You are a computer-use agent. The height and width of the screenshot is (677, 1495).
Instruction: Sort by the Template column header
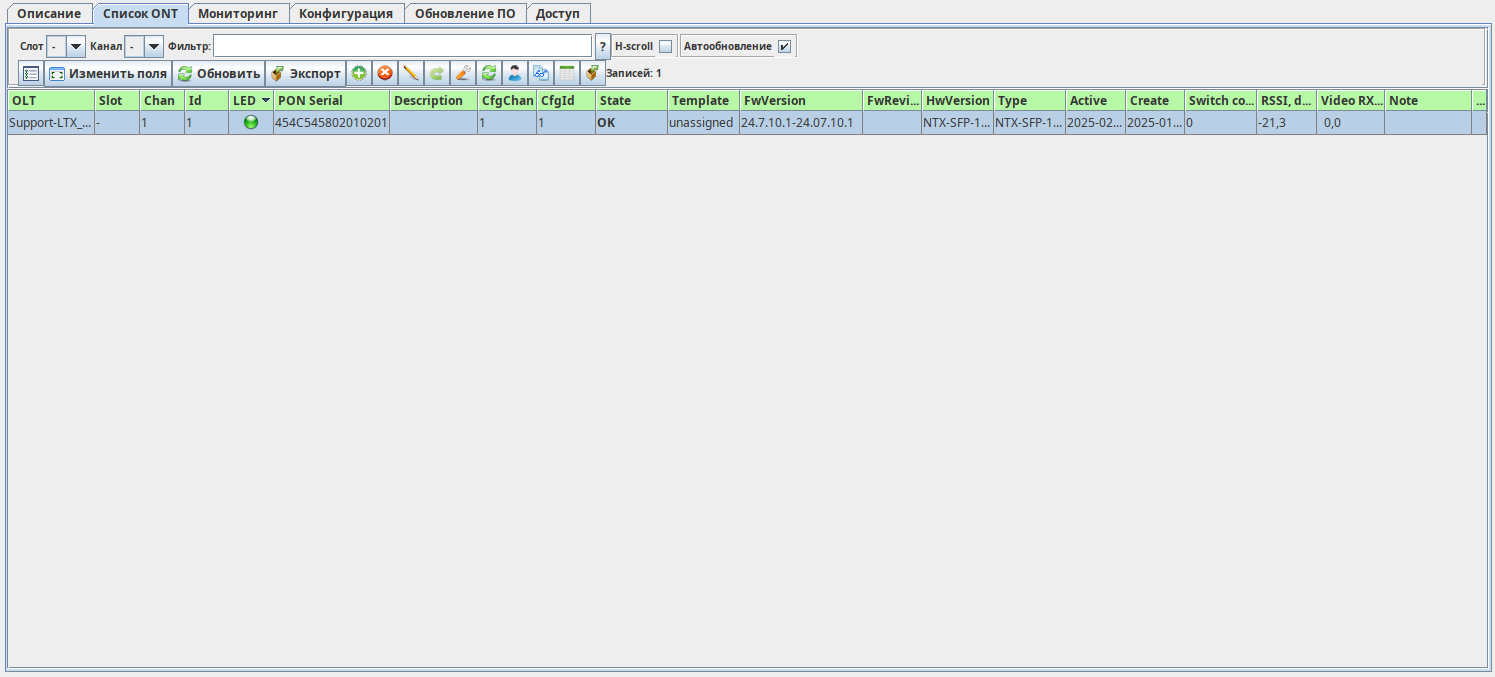click(x=704, y=100)
